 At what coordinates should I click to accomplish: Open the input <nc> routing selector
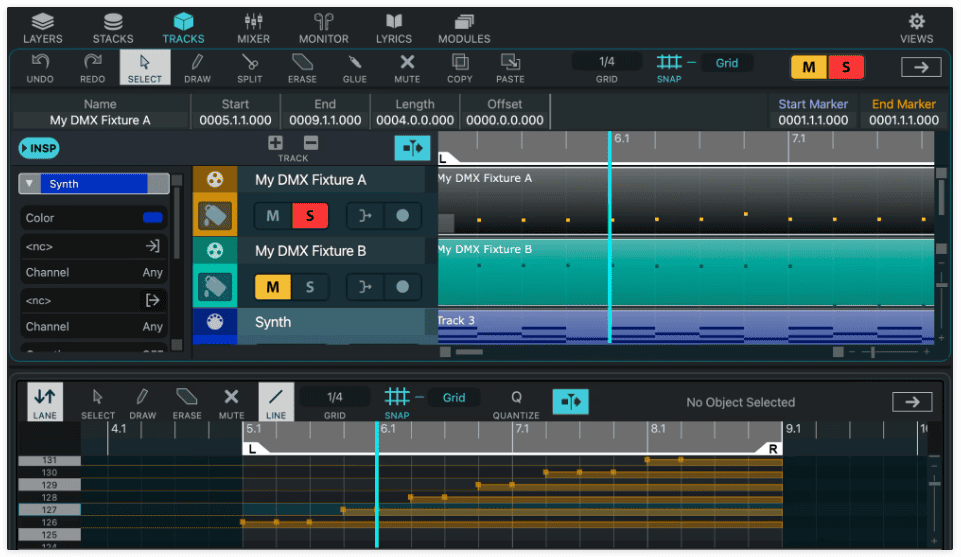(x=93, y=246)
